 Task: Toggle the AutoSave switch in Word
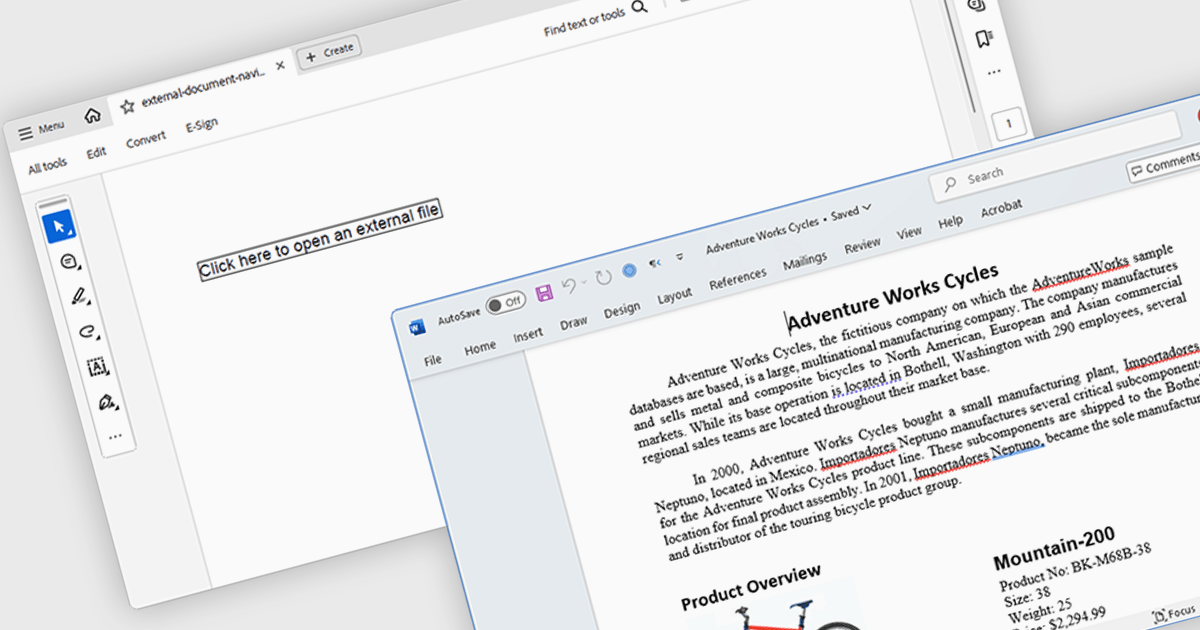506,302
